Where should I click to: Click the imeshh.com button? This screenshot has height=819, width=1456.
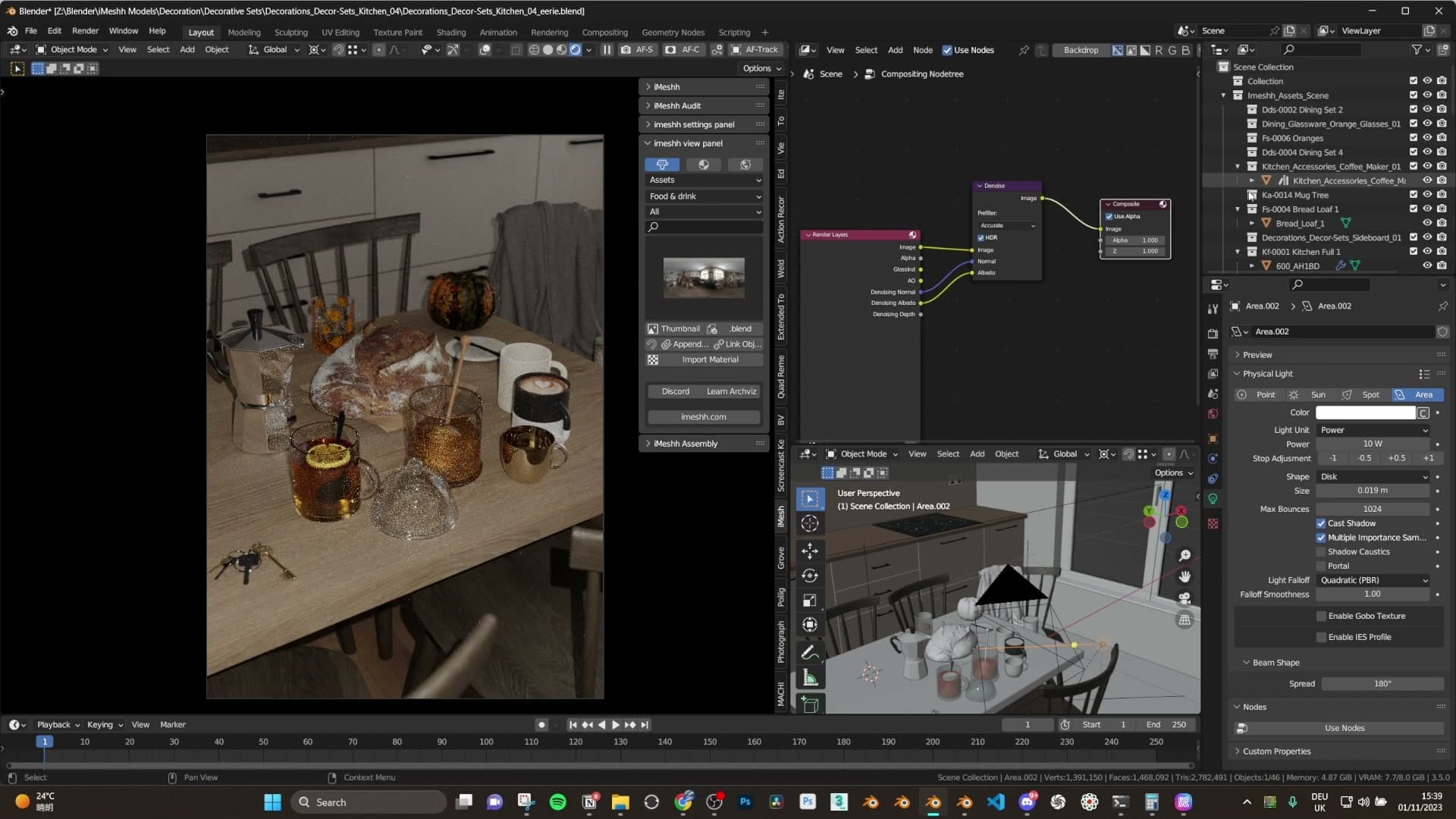pyautogui.click(x=704, y=417)
